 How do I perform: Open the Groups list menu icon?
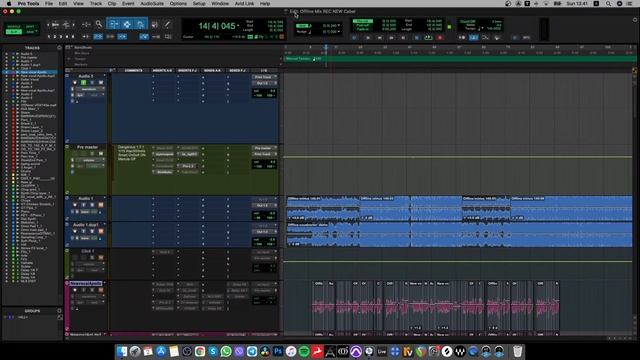[x=60, y=311]
